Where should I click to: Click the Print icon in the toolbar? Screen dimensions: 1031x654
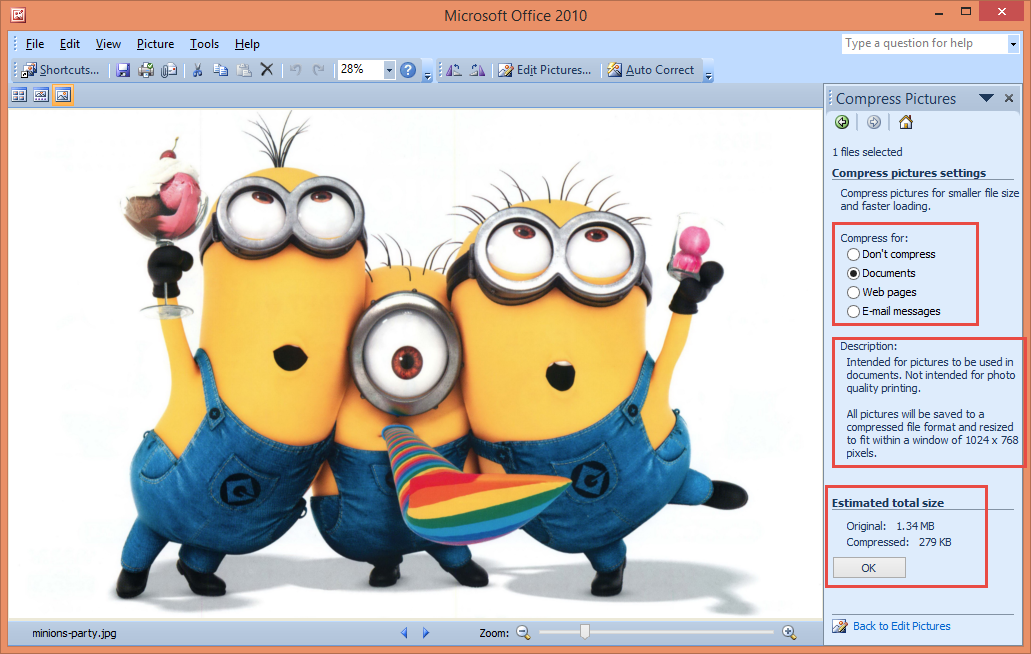click(x=146, y=70)
